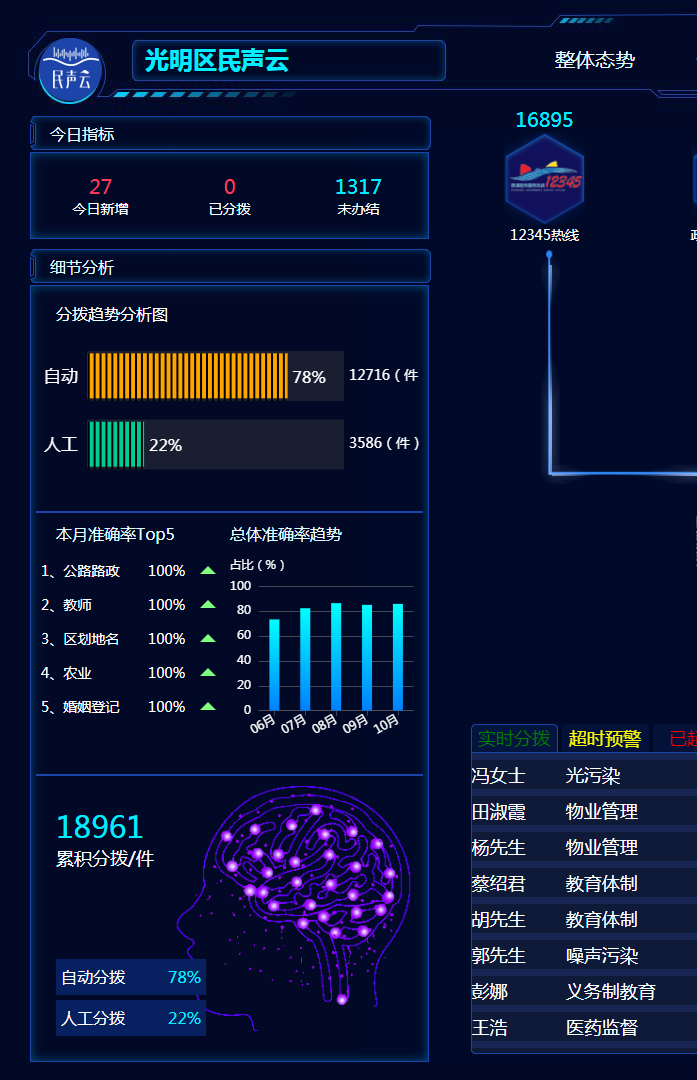
Task: Click green up arrow beside 公路路政
Action: click(x=208, y=571)
